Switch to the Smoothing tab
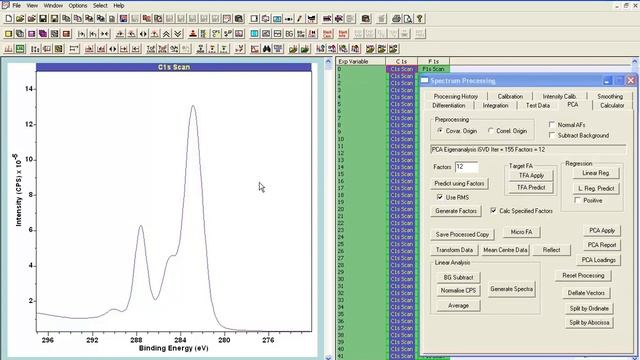Viewport: 640px width, 360px height. coord(610,96)
